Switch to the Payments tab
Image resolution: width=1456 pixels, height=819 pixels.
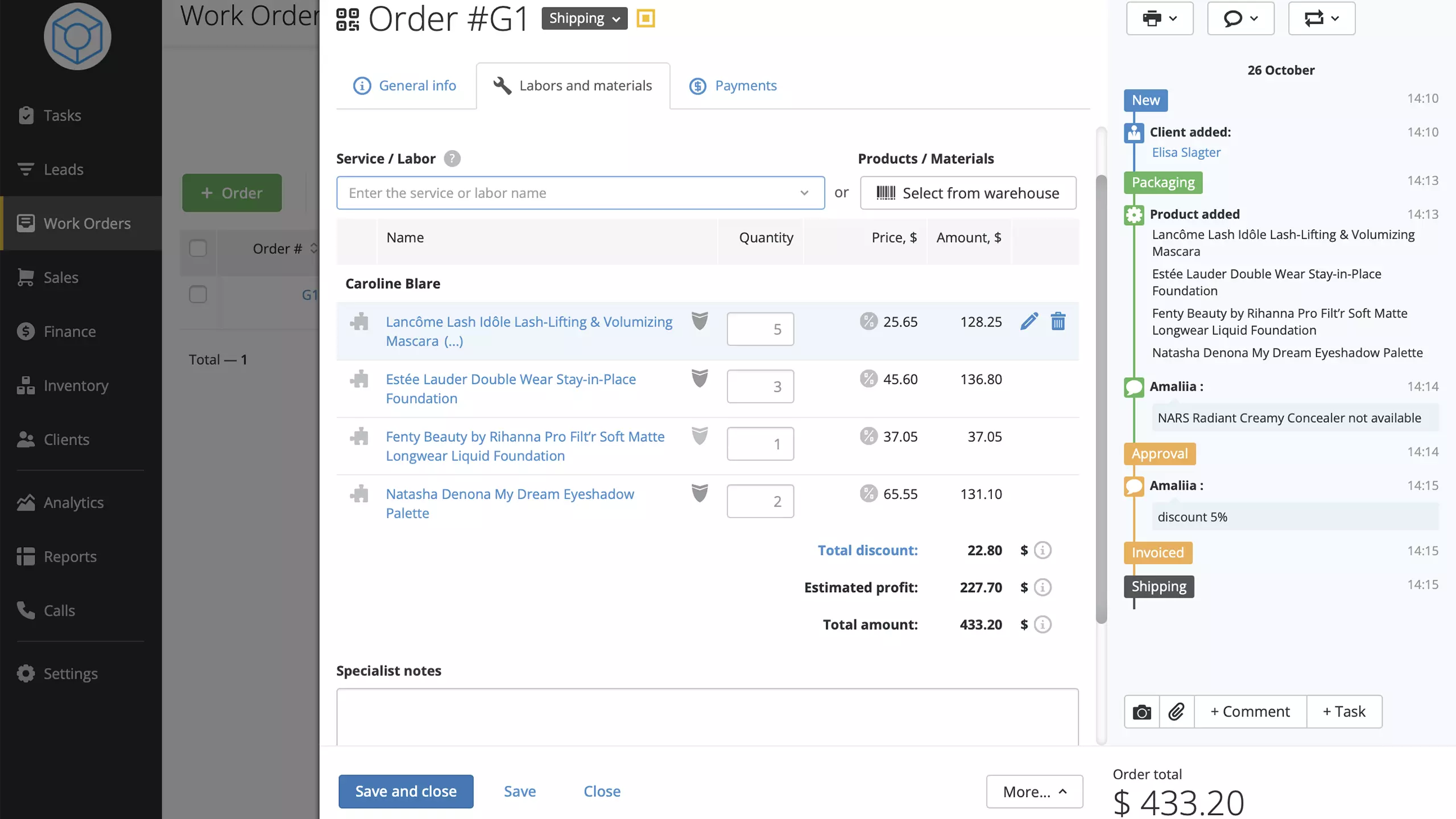(733, 85)
